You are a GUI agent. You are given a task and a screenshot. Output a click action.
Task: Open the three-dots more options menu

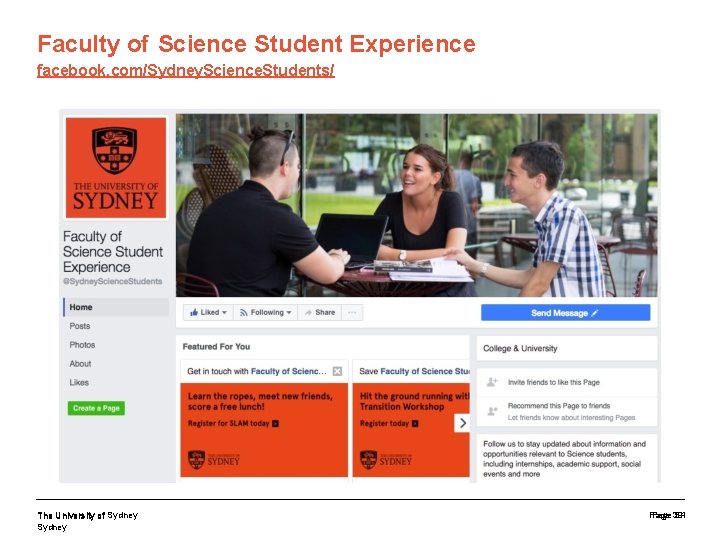tap(351, 313)
